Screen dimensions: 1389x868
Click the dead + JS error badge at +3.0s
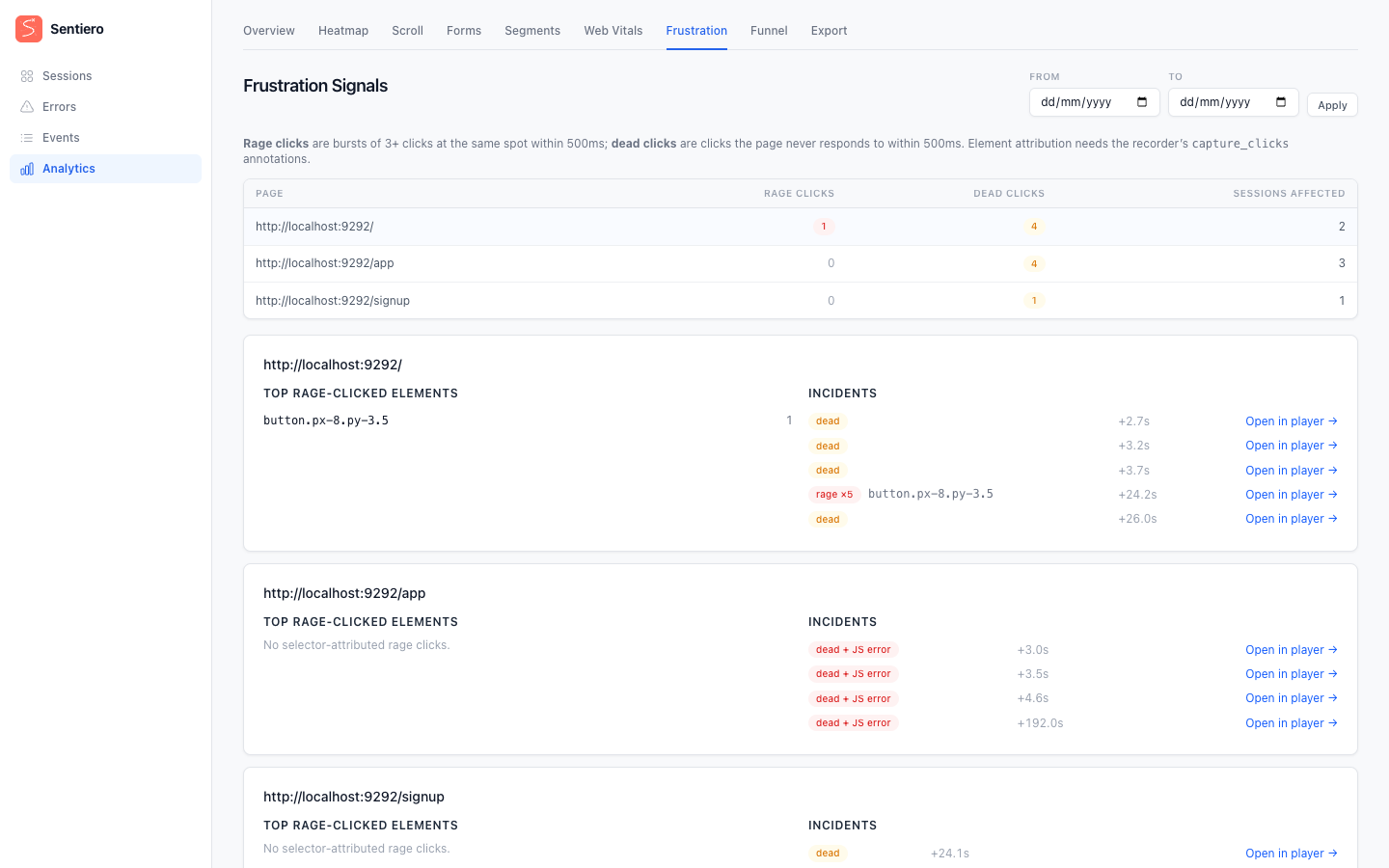(854, 650)
